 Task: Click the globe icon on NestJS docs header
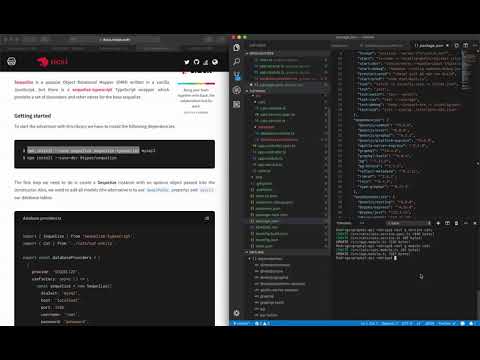click(x=215, y=62)
